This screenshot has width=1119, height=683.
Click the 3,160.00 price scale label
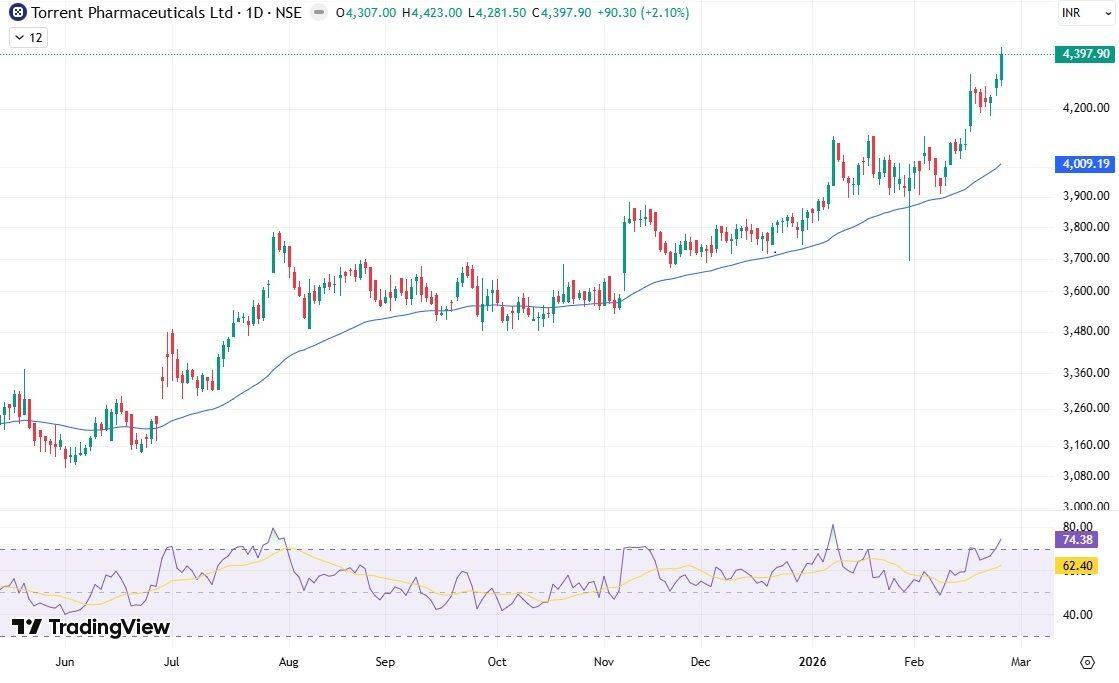pos(1085,445)
